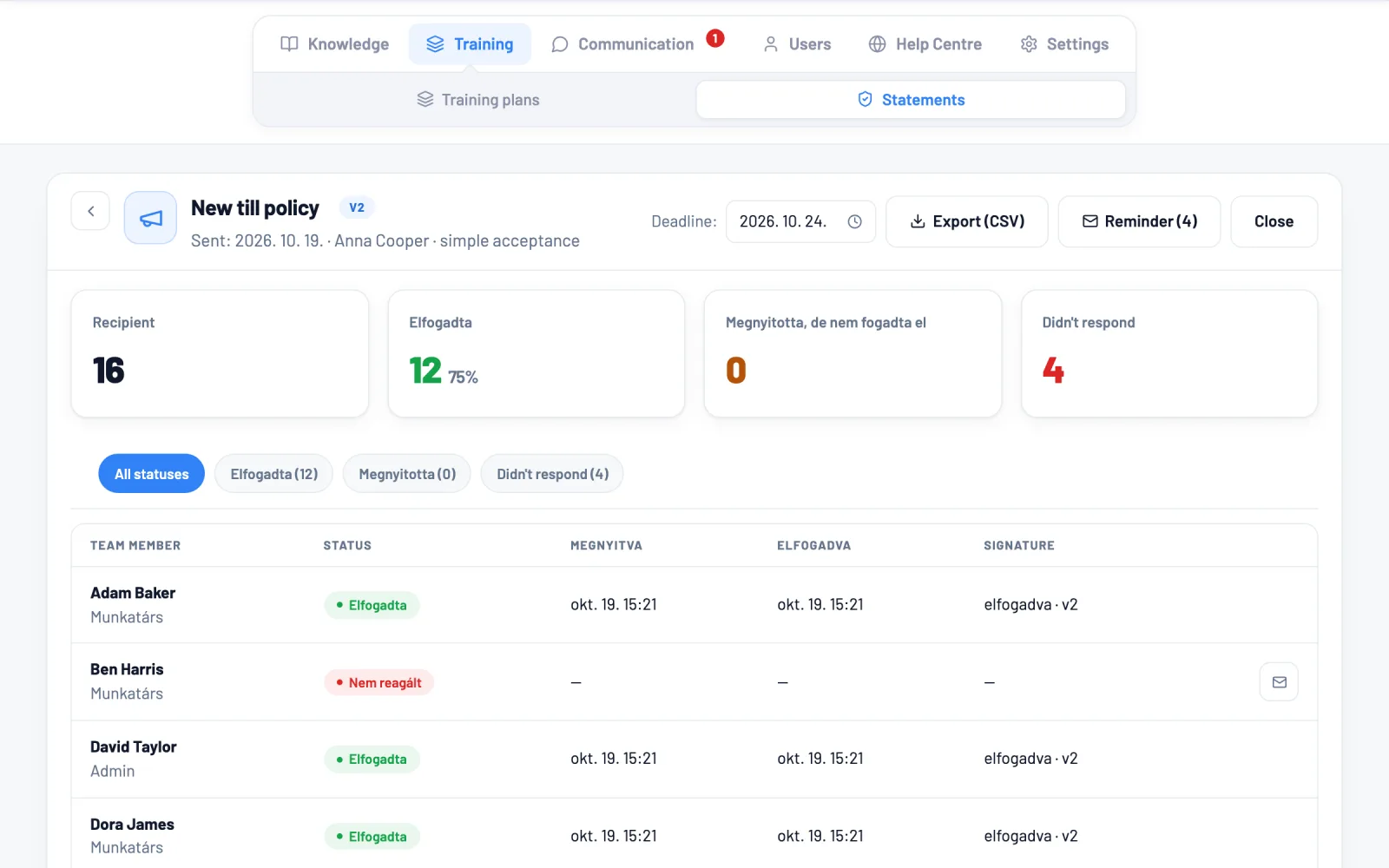Open the deadline date field

coord(800,221)
